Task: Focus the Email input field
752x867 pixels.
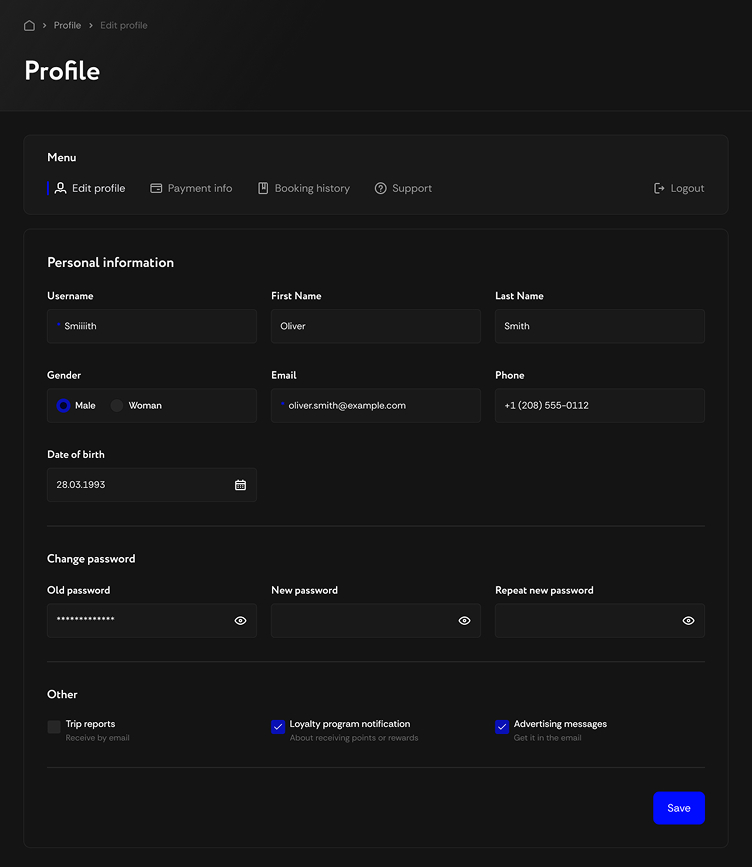Action: coord(376,406)
